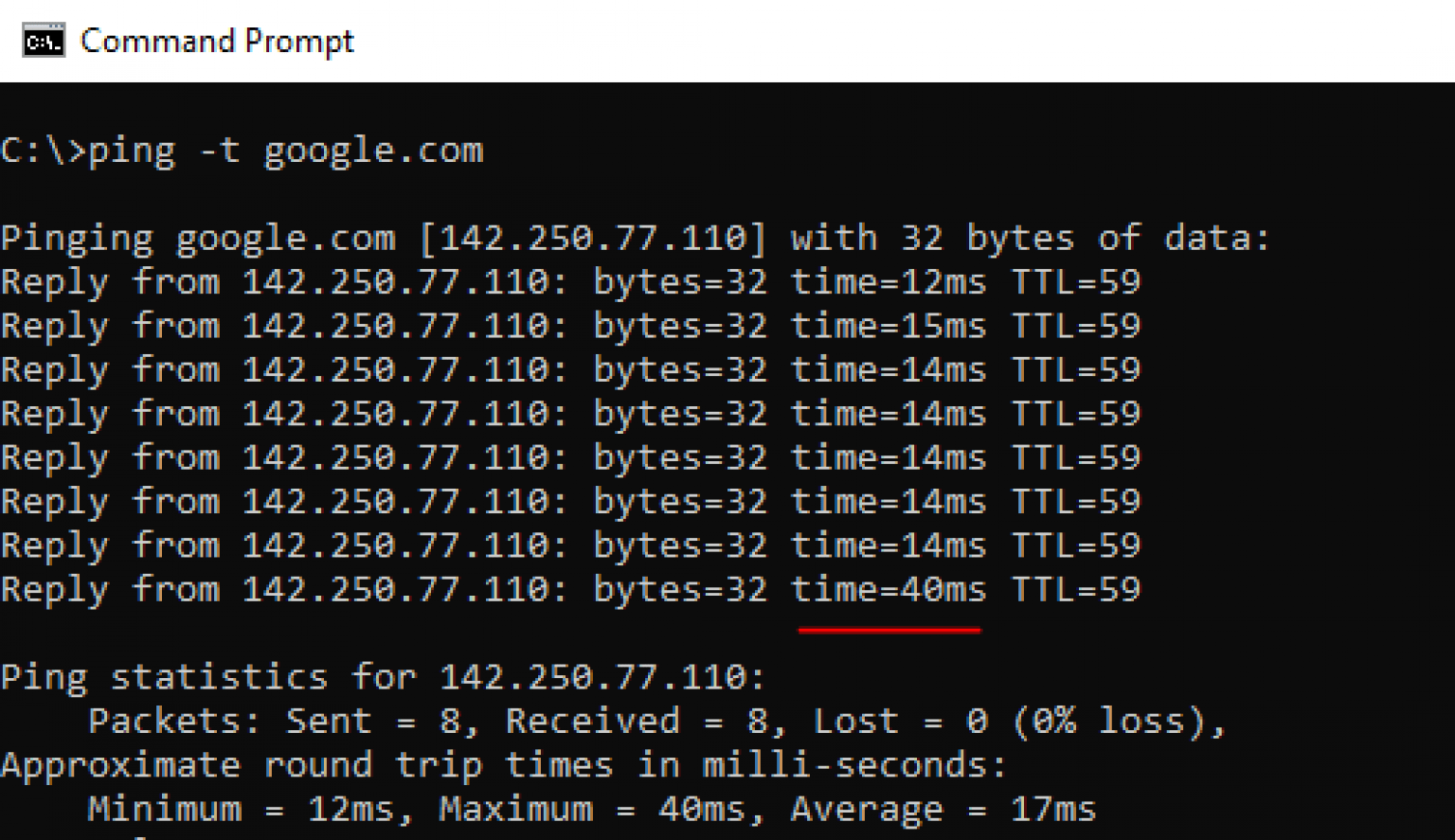Click the Command Prompt icon in title bar
Screen dimensions: 1455x840
[44, 42]
